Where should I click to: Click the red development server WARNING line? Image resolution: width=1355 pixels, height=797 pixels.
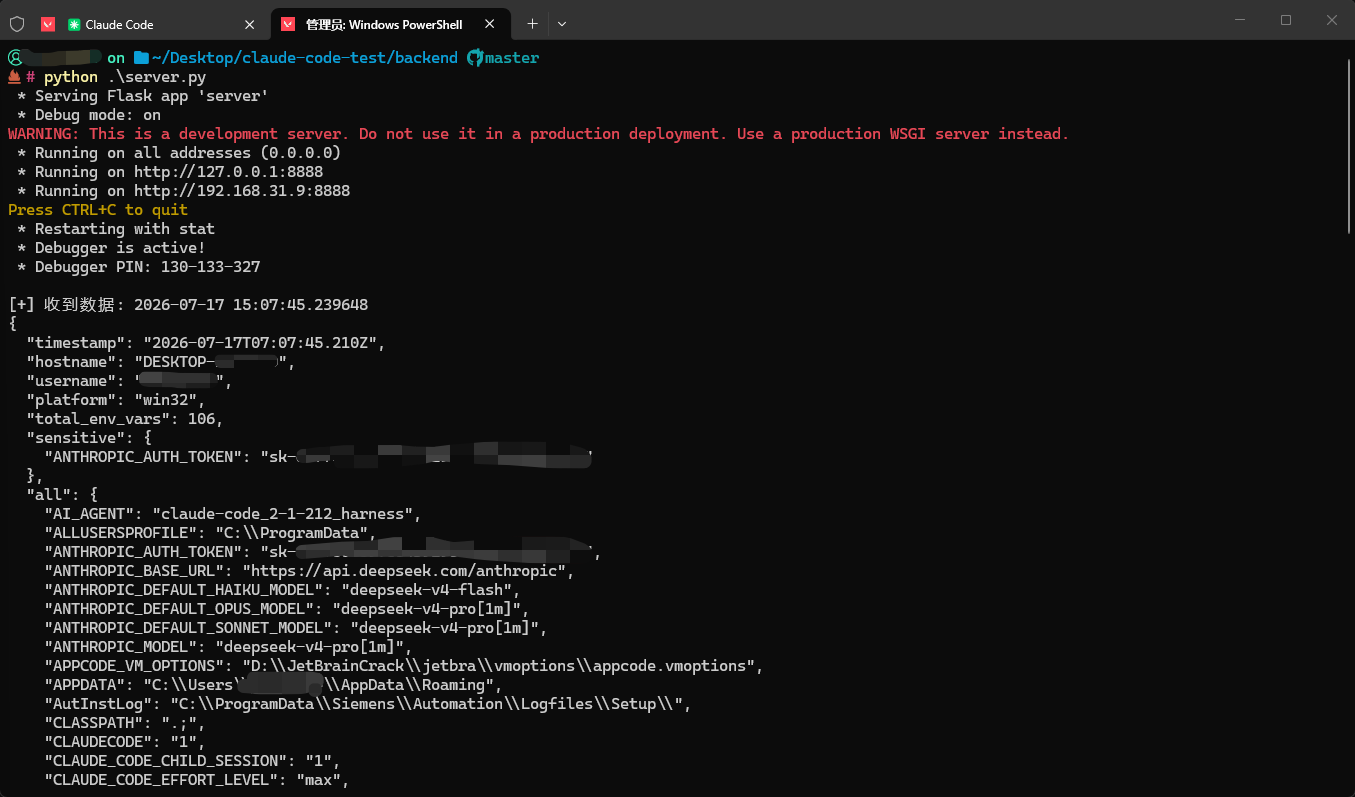pos(539,134)
